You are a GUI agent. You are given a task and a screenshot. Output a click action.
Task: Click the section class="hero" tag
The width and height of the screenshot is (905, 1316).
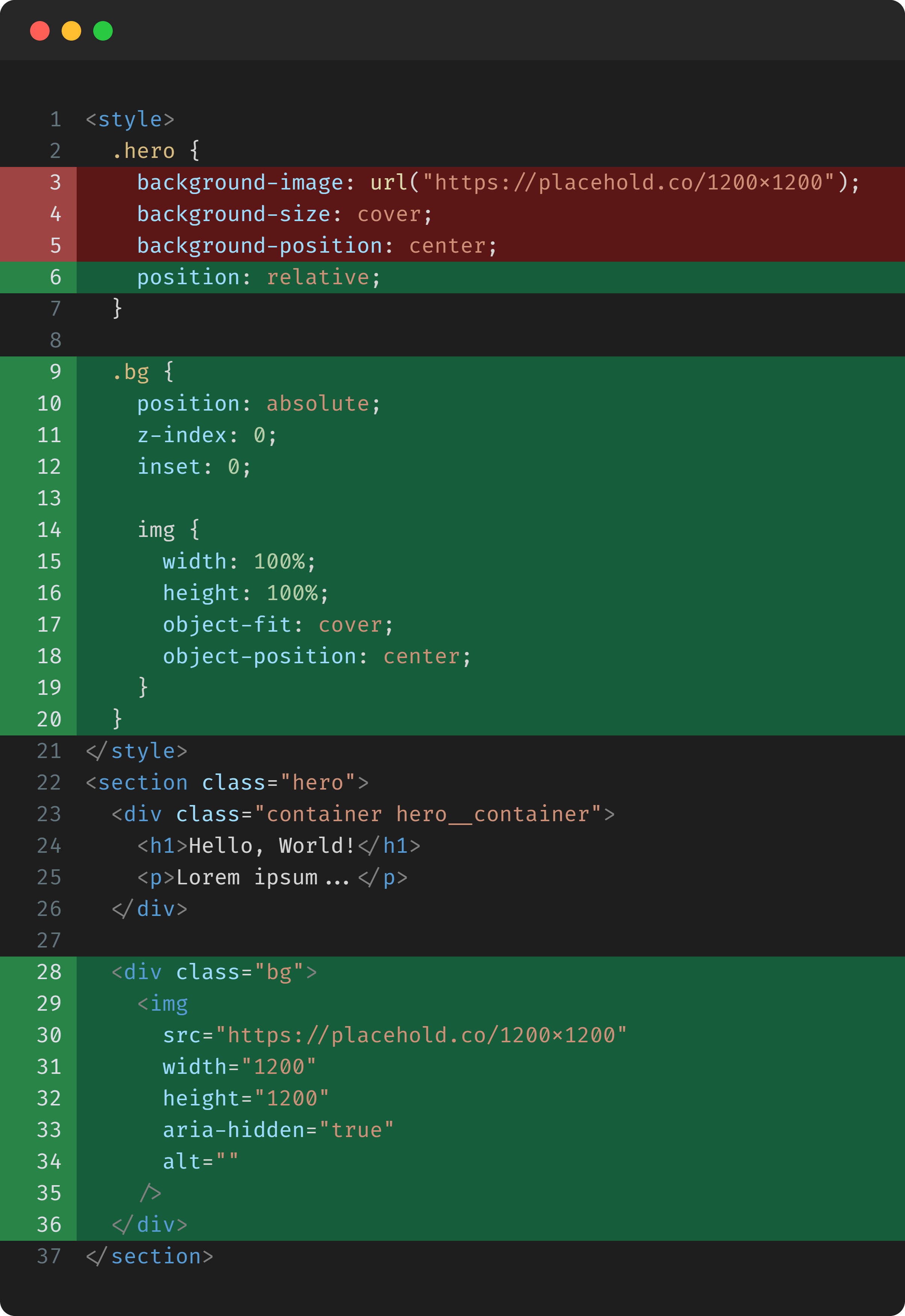pyautogui.click(x=227, y=783)
